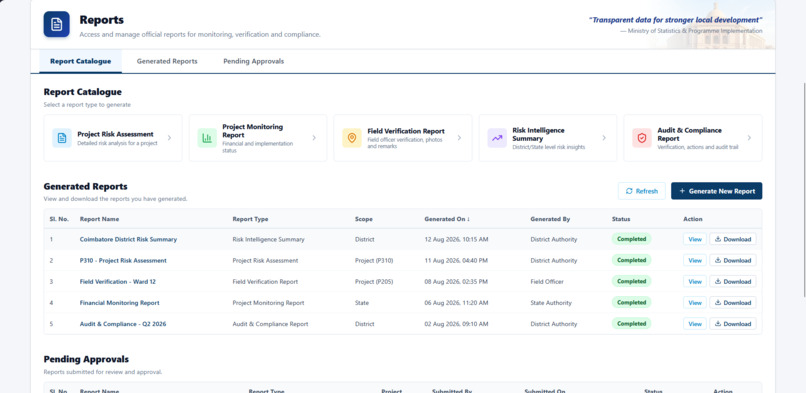The height and width of the screenshot is (393, 806).
Task: Click Generate New Report button
Action: 717,191
